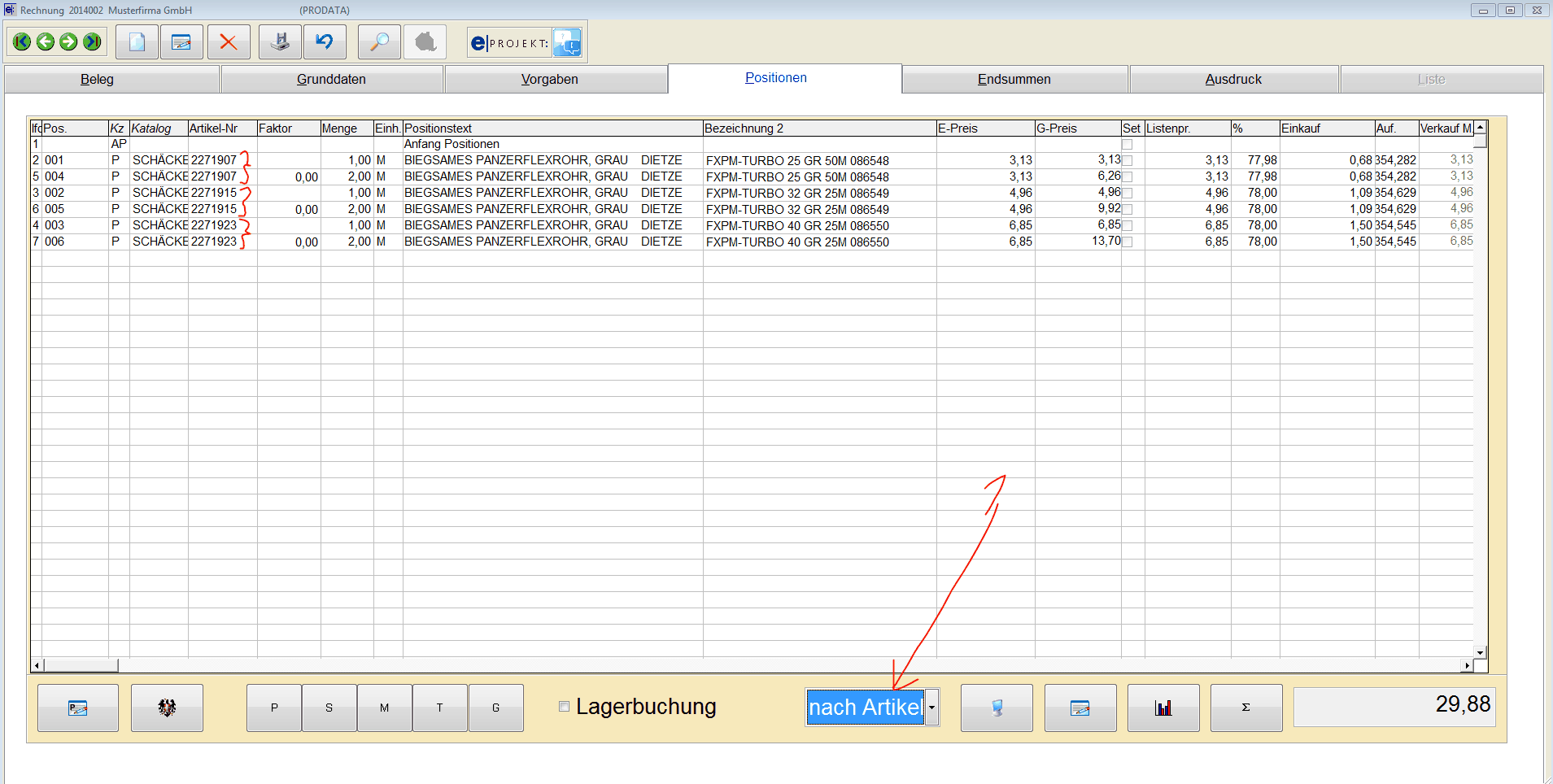Select the Artikel-Nr cell of position 002

click(x=214, y=194)
